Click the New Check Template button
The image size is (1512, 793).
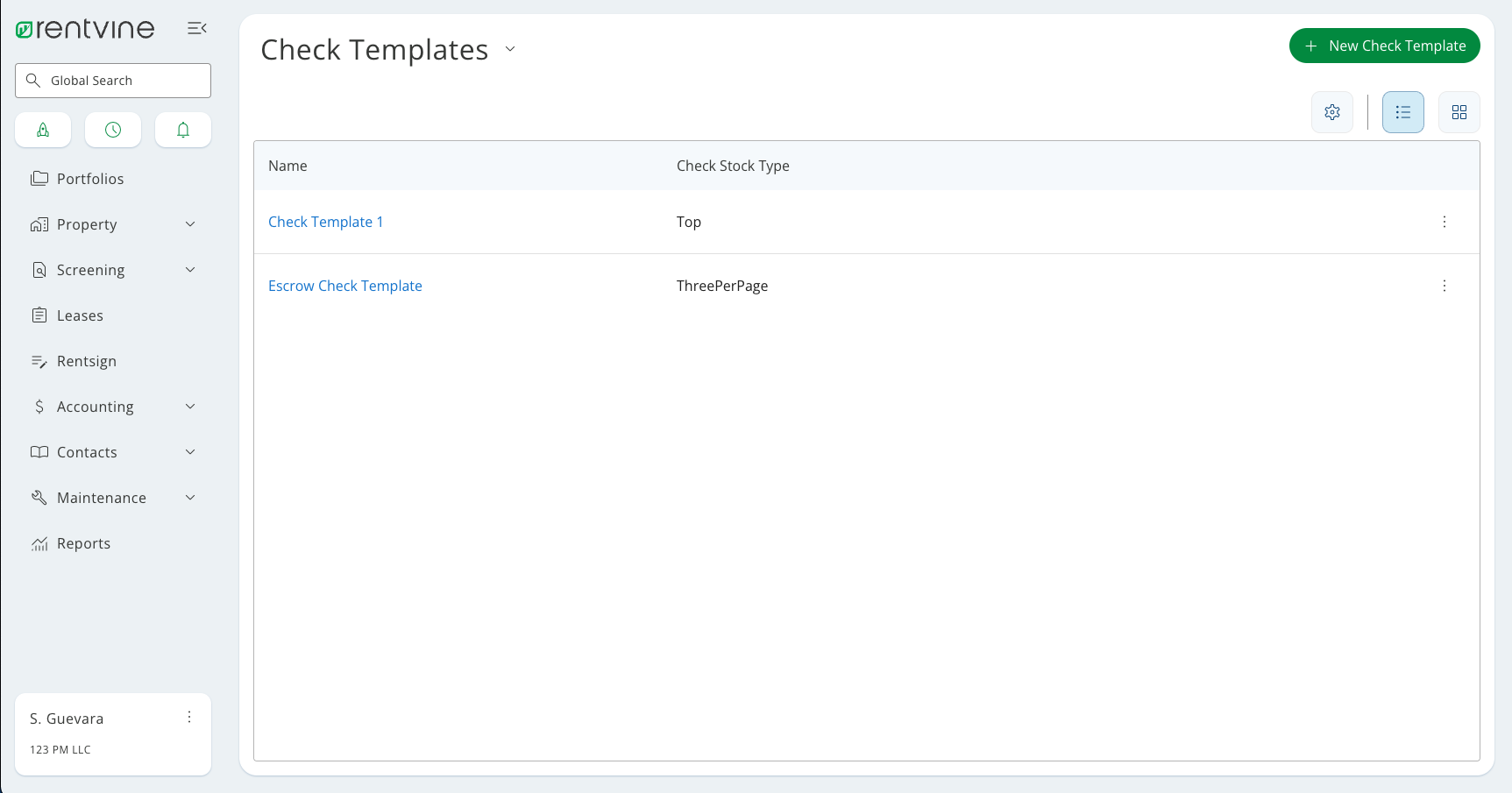(x=1384, y=46)
